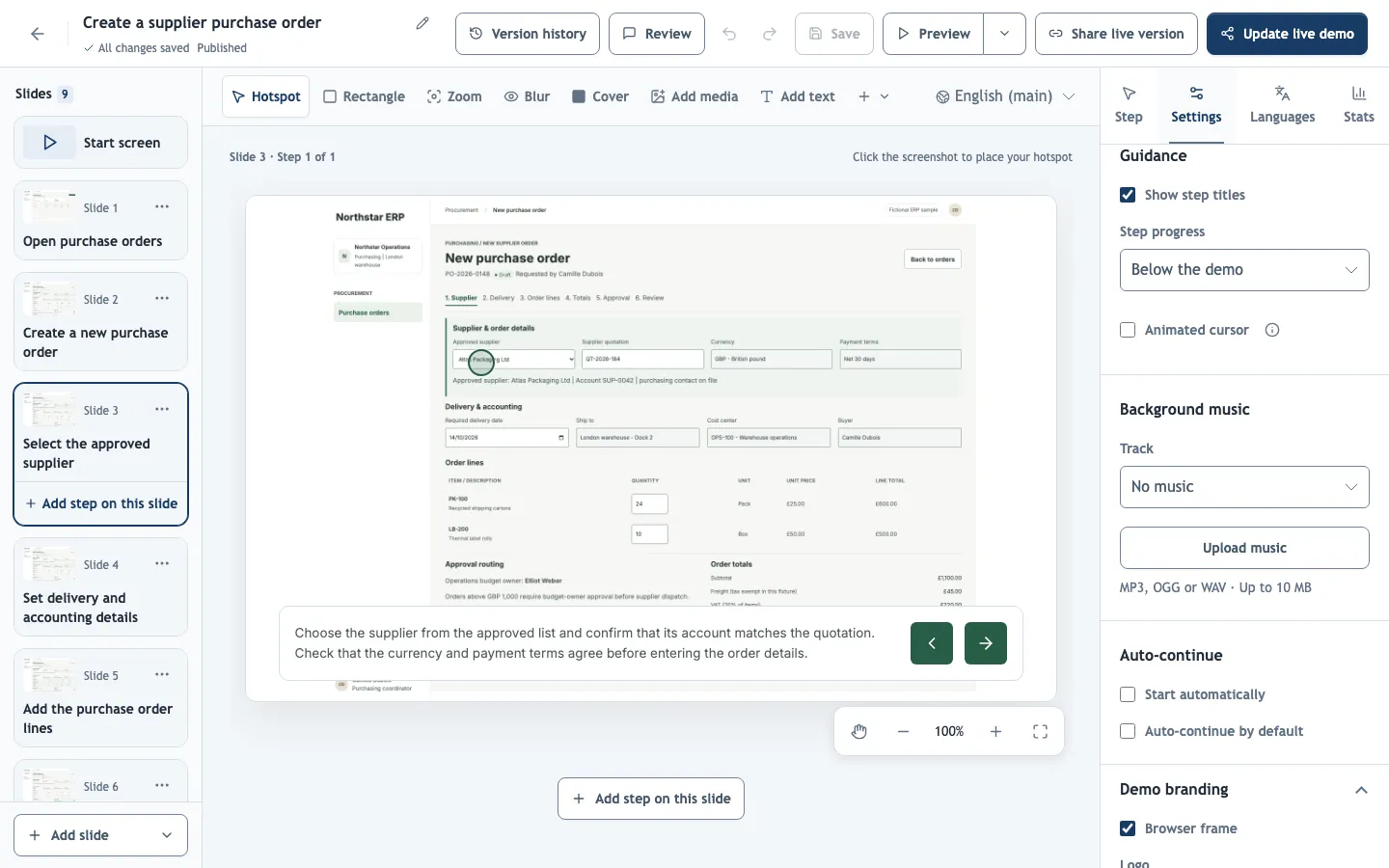Click the back arrow icon
The image size is (1389, 868).
click(37, 34)
